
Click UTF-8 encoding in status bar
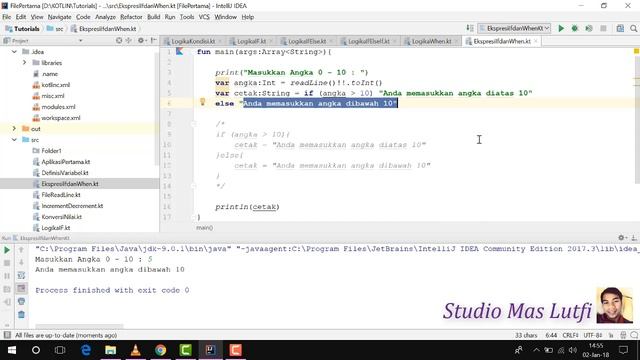pos(592,335)
